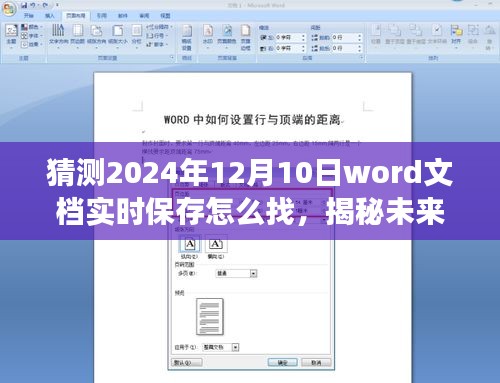Open the 分隔符 (Breaks) dropdown

point(159,27)
